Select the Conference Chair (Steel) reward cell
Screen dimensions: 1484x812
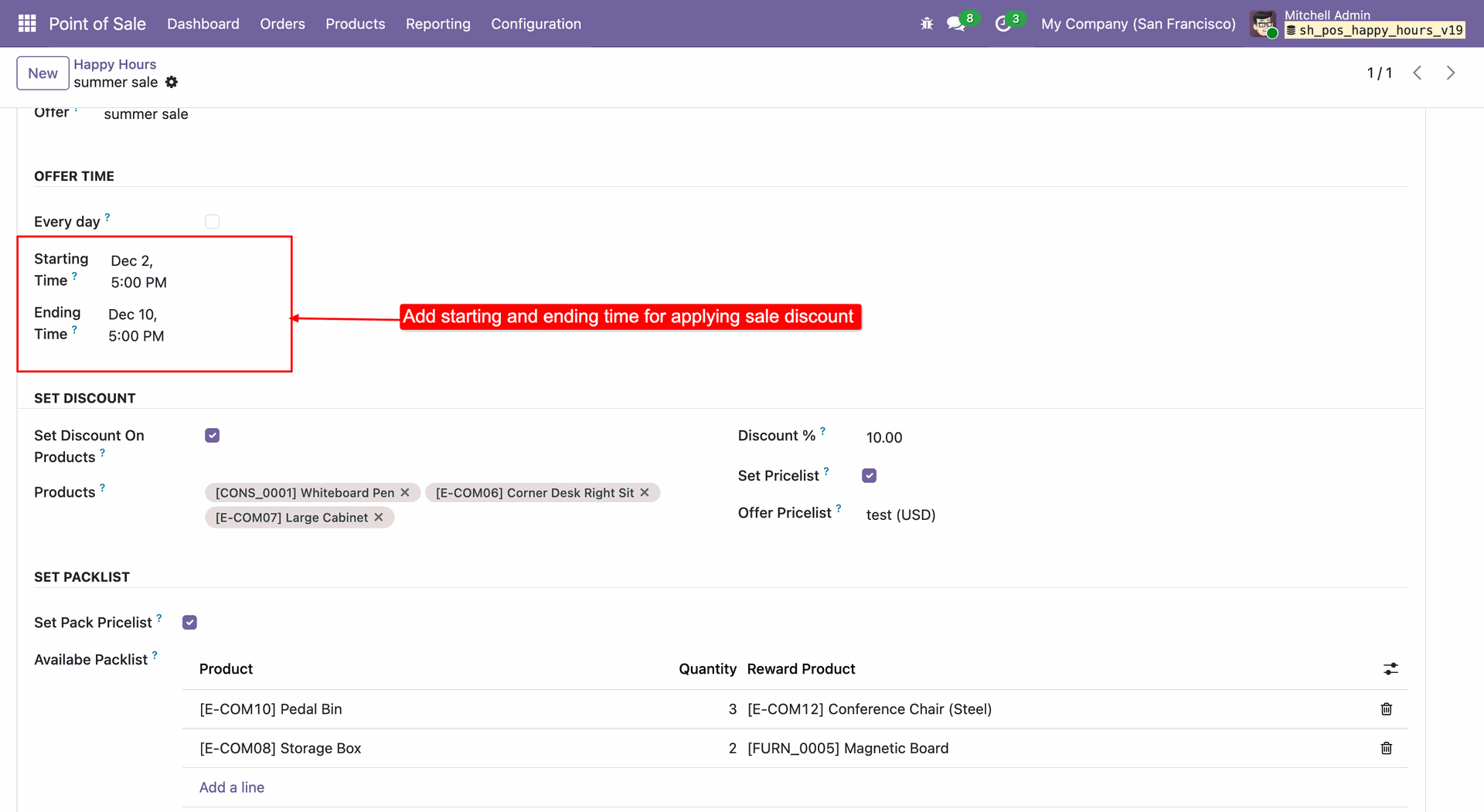click(870, 709)
